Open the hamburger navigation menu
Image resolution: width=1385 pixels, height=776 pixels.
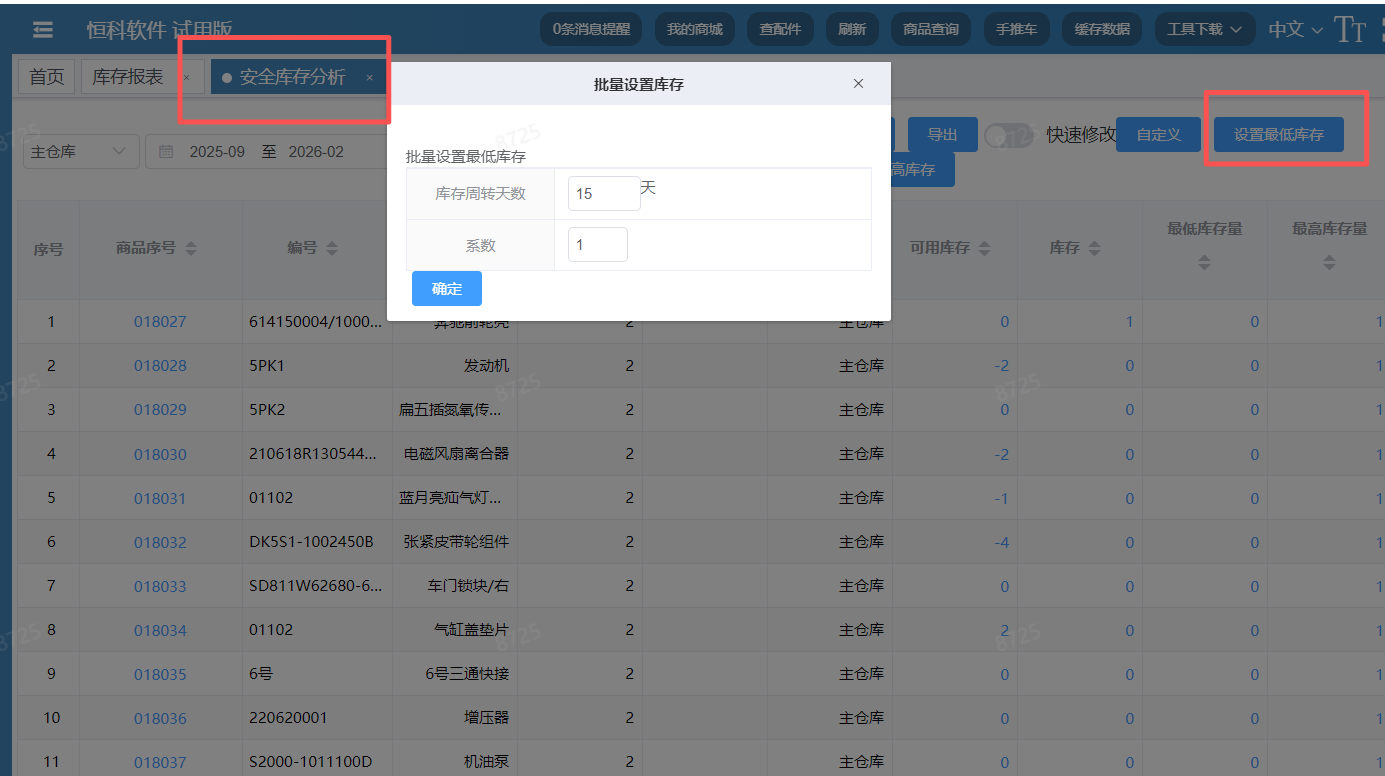pyautogui.click(x=42, y=29)
